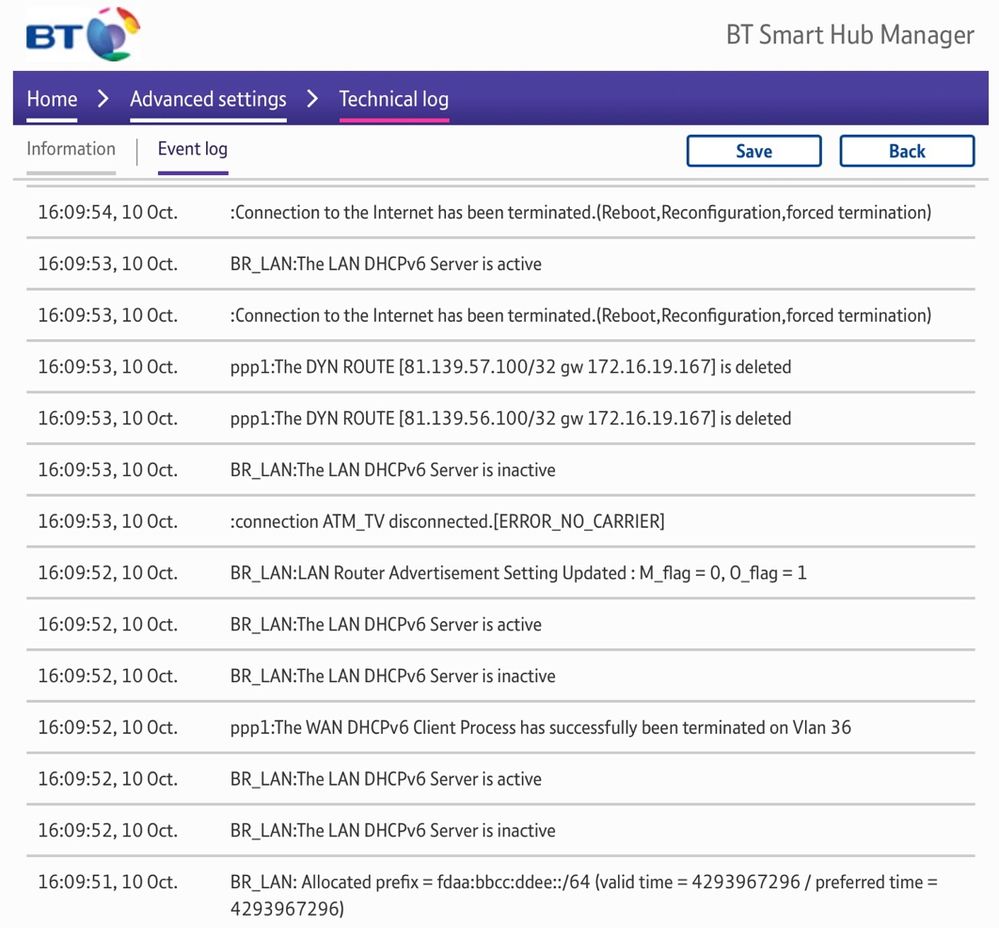Click the BT logo icon

point(82,35)
